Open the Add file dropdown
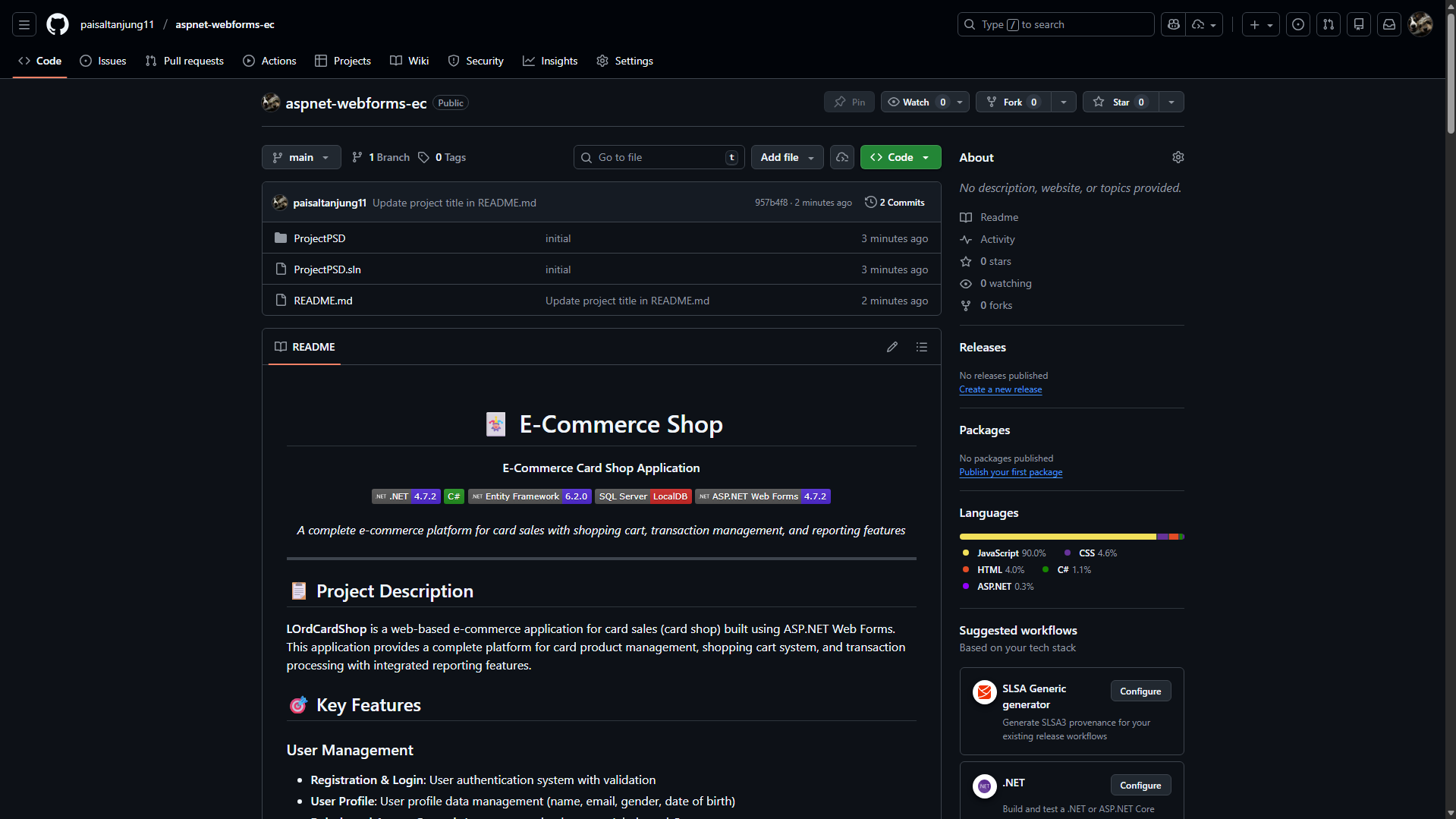The width and height of the screenshot is (1456, 819). point(787,157)
